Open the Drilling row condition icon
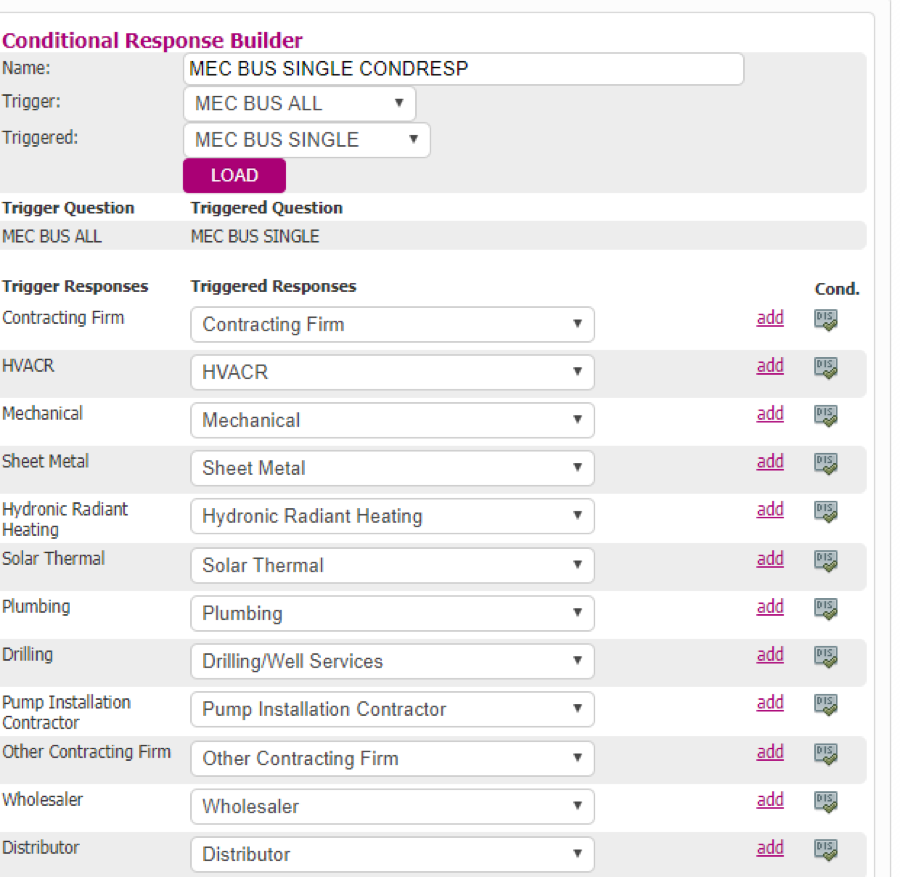Viewport: 900px width, 877px height. pyautogui.click(x=826, y=657)
